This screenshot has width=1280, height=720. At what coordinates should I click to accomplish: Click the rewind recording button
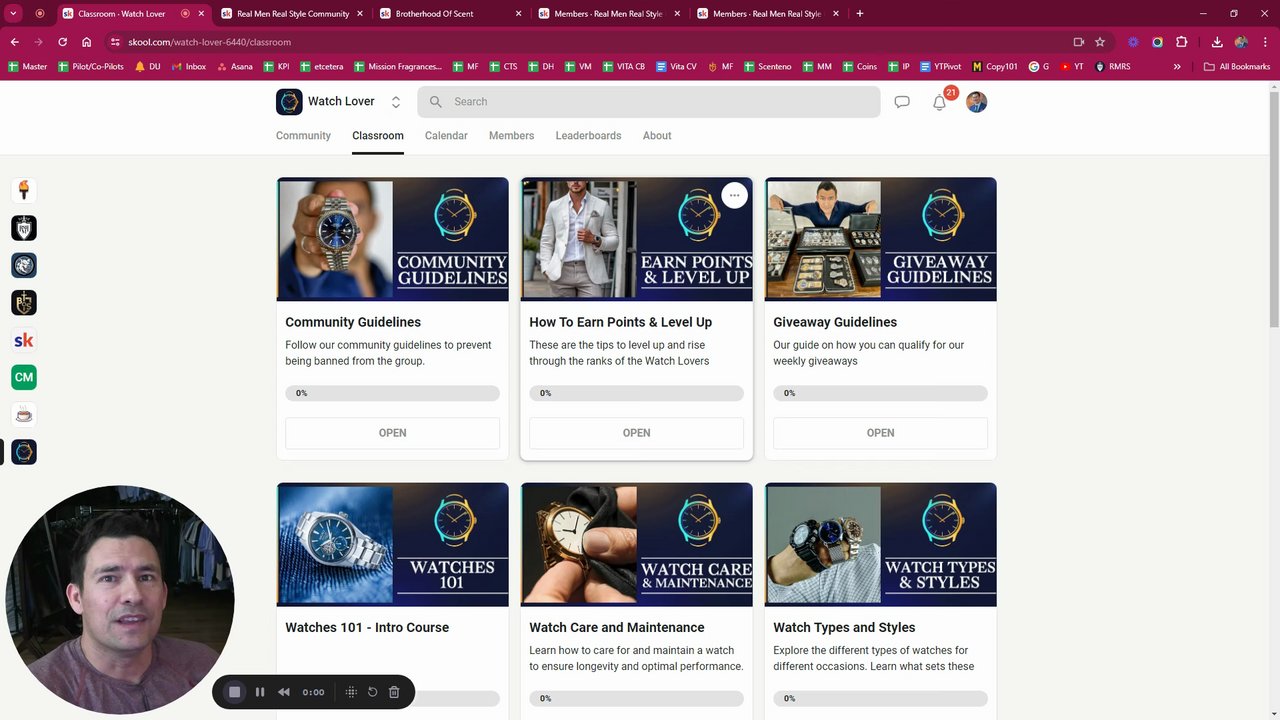(284, 692)
